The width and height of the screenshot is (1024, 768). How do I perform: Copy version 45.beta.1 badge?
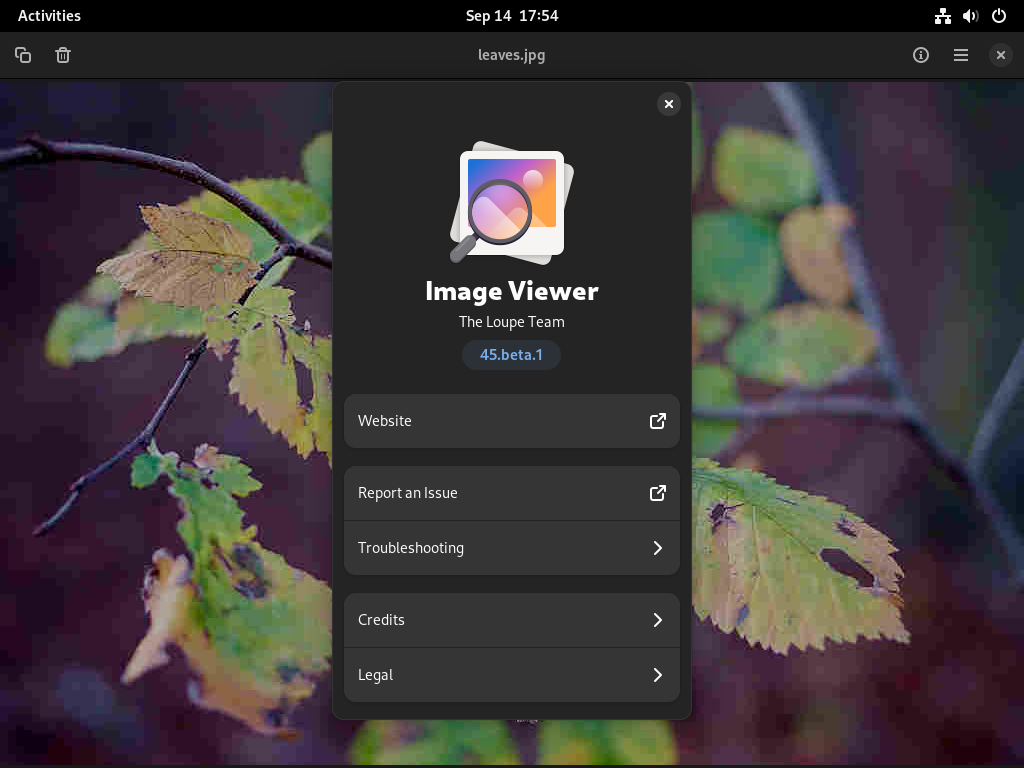(x=511, y=355)
